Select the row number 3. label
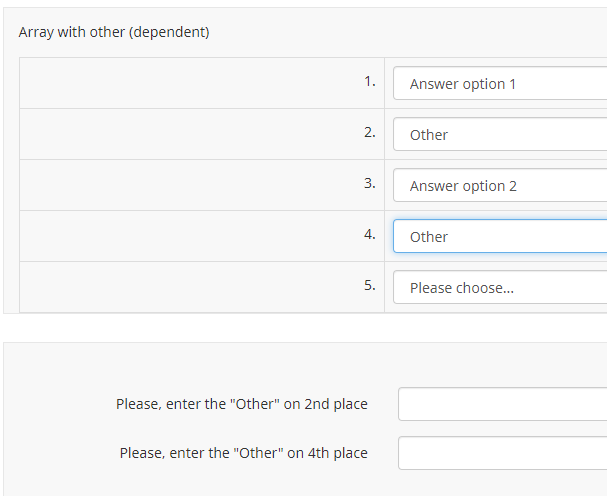 pyautogui.click(x=370, y=183)
